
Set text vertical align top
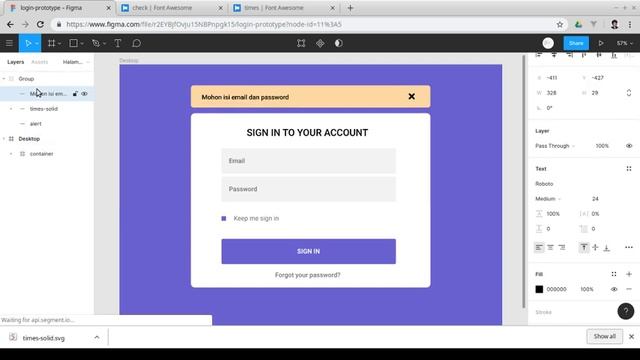pos(584,247)
